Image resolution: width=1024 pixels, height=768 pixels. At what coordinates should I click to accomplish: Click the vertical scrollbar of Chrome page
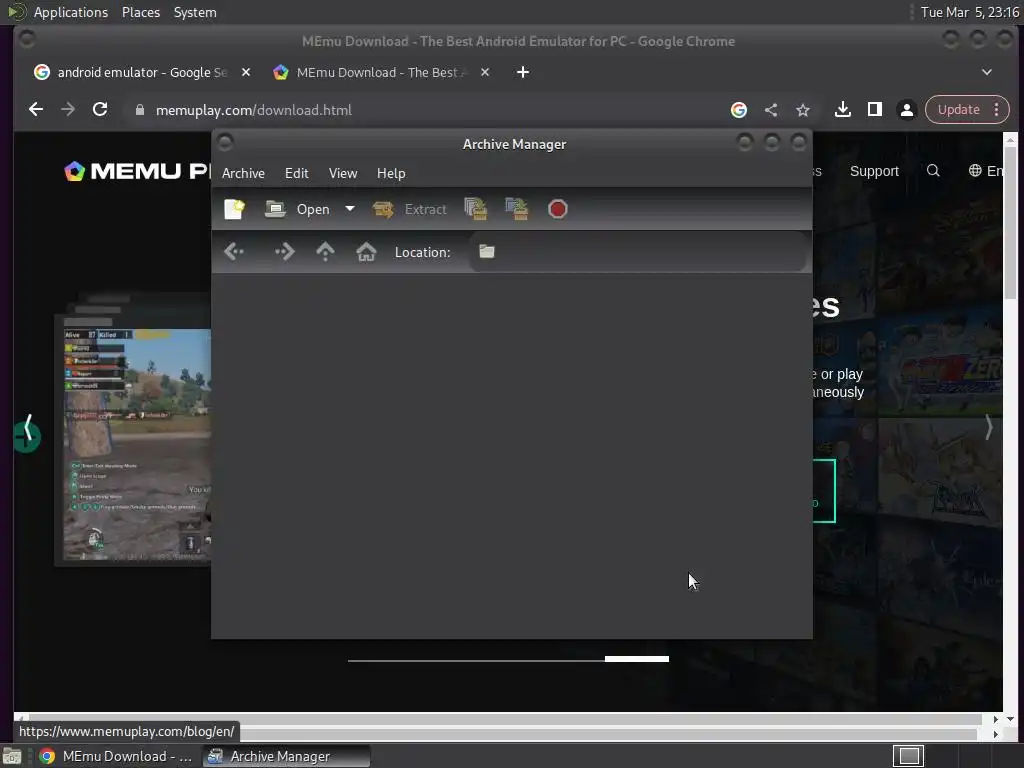tap(1010, 222)
